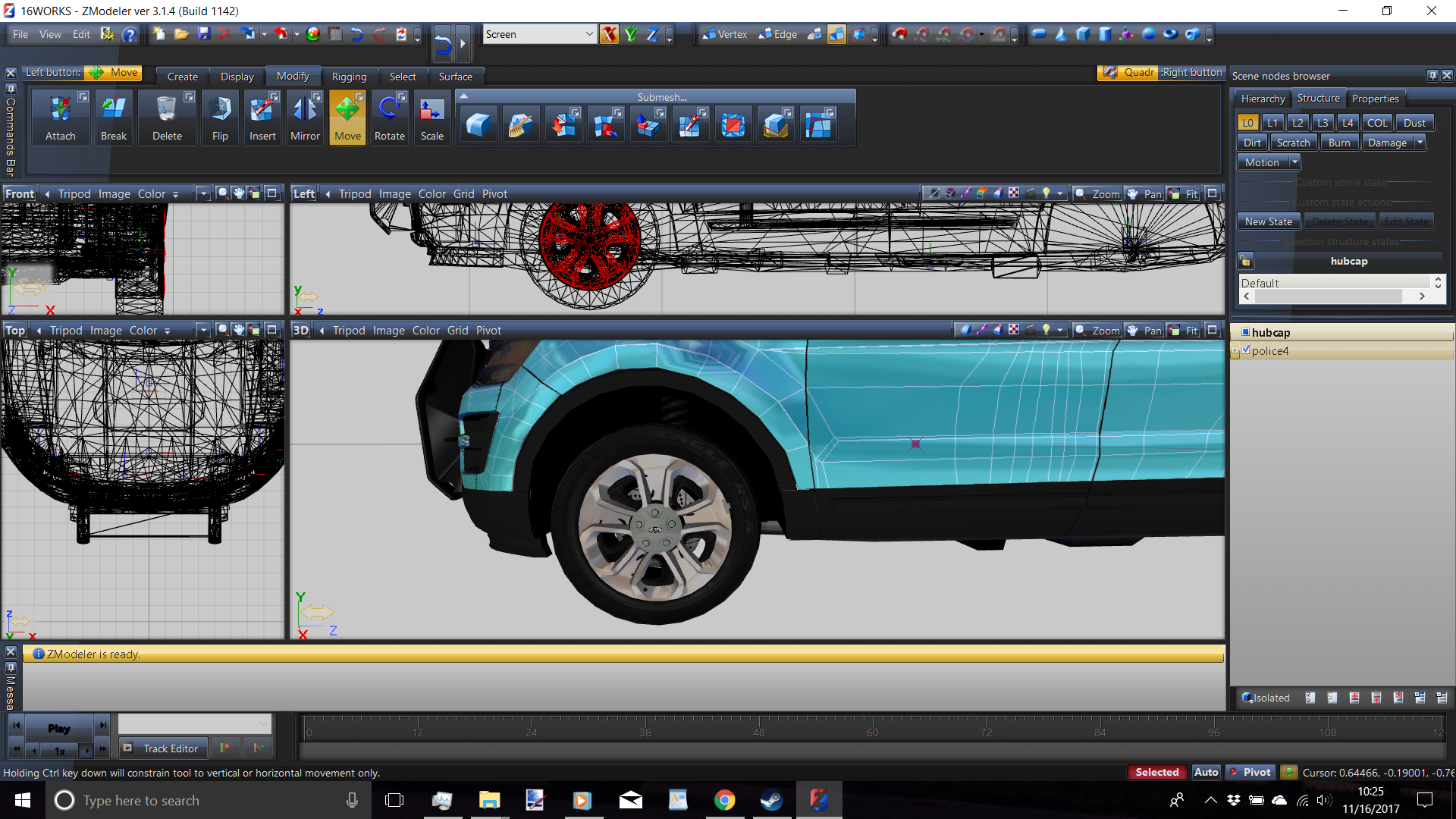Viewport: 1456px width, 819px height.
Task: Expand the police4 tree node
Action: [1235, 350]
